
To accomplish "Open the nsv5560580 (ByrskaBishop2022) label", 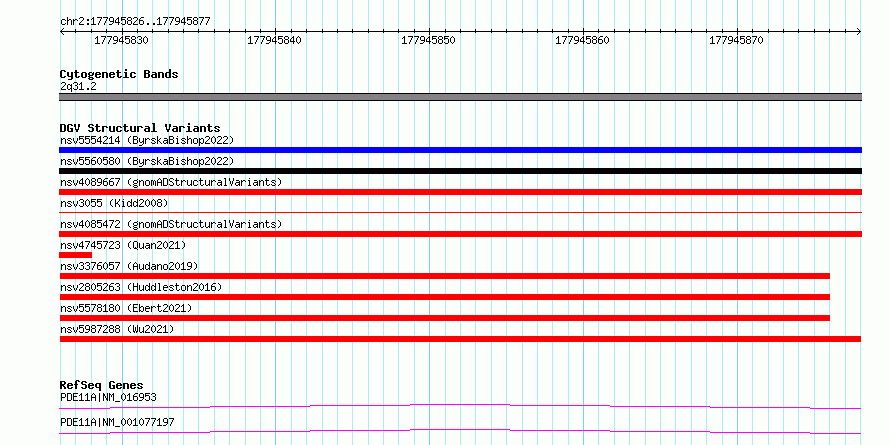I will 147,161.
